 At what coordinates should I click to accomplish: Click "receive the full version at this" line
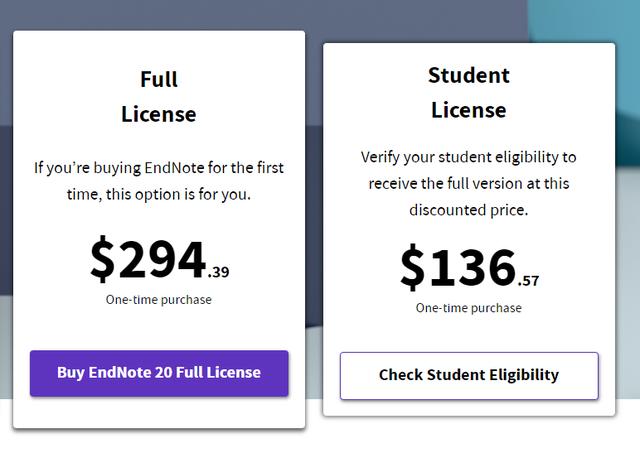[469, 183]
